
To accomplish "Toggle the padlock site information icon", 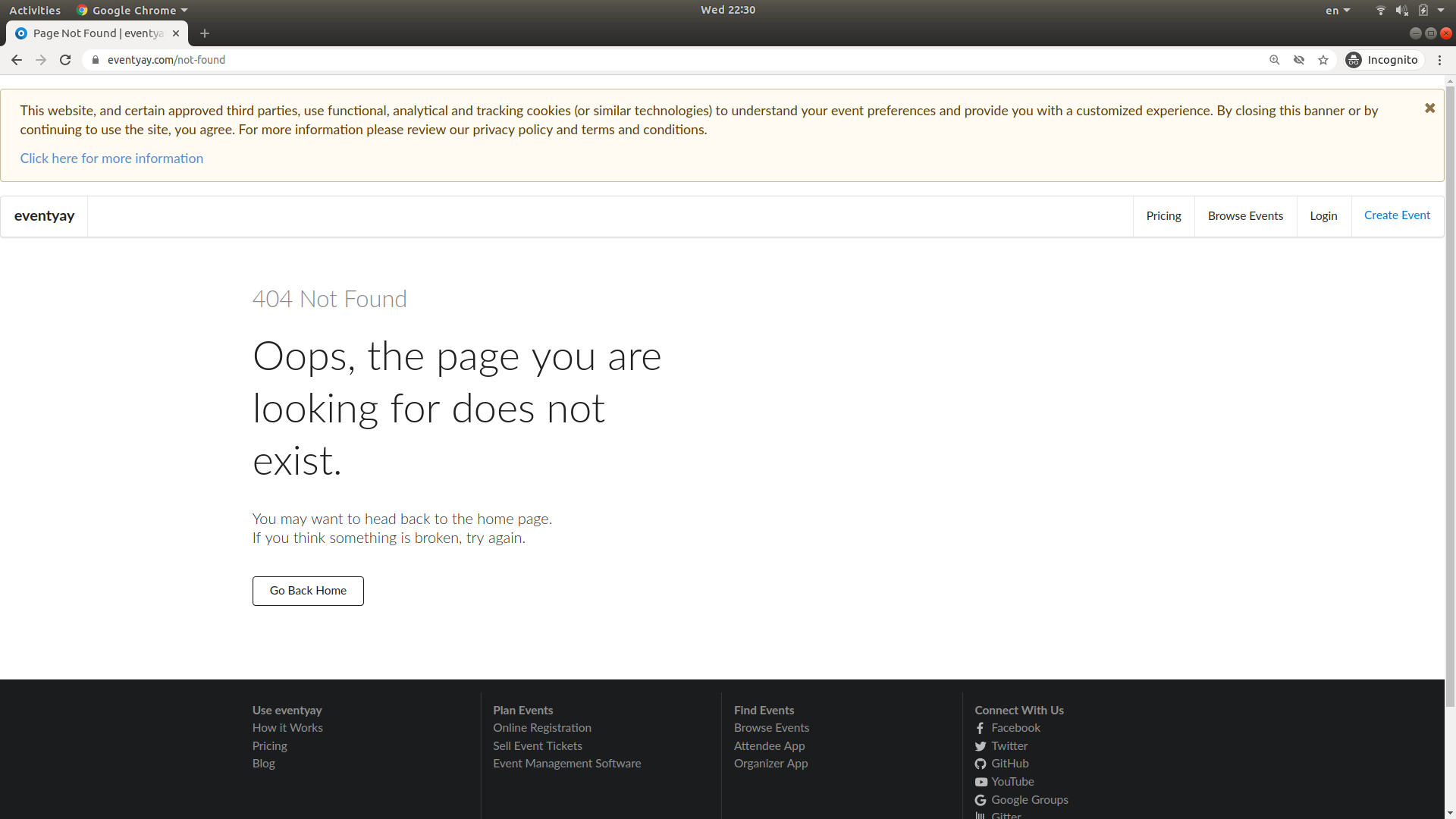I will click(x=95, y=59).
